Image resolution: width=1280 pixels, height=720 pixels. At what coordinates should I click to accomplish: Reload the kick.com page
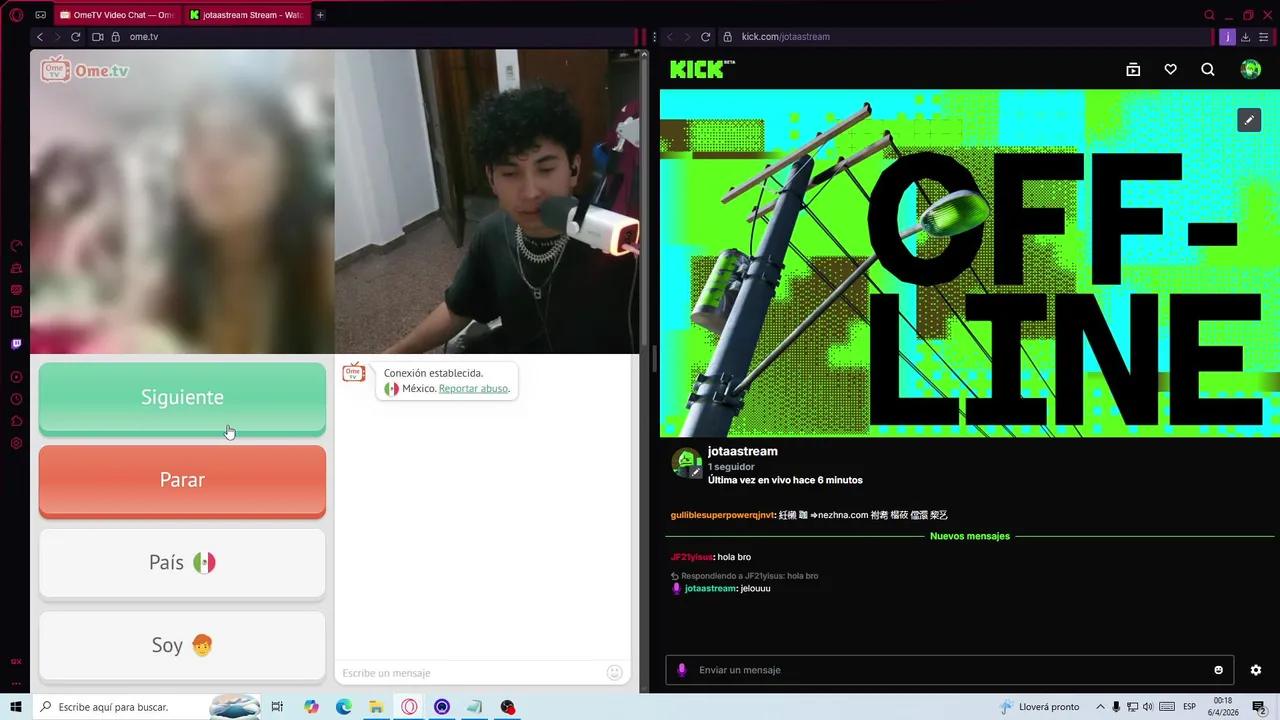click(705, 37)
